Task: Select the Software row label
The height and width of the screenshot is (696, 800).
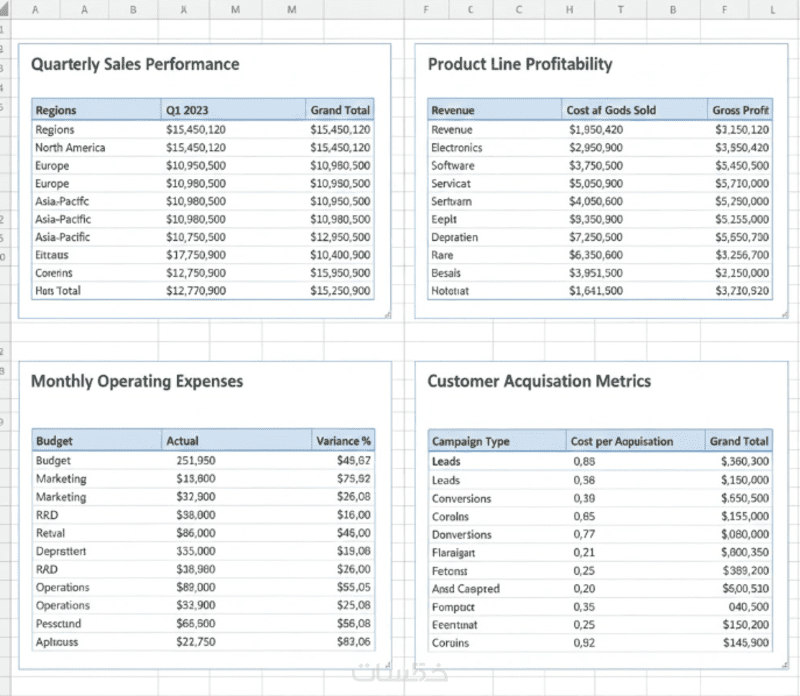Action: [453, 166]
